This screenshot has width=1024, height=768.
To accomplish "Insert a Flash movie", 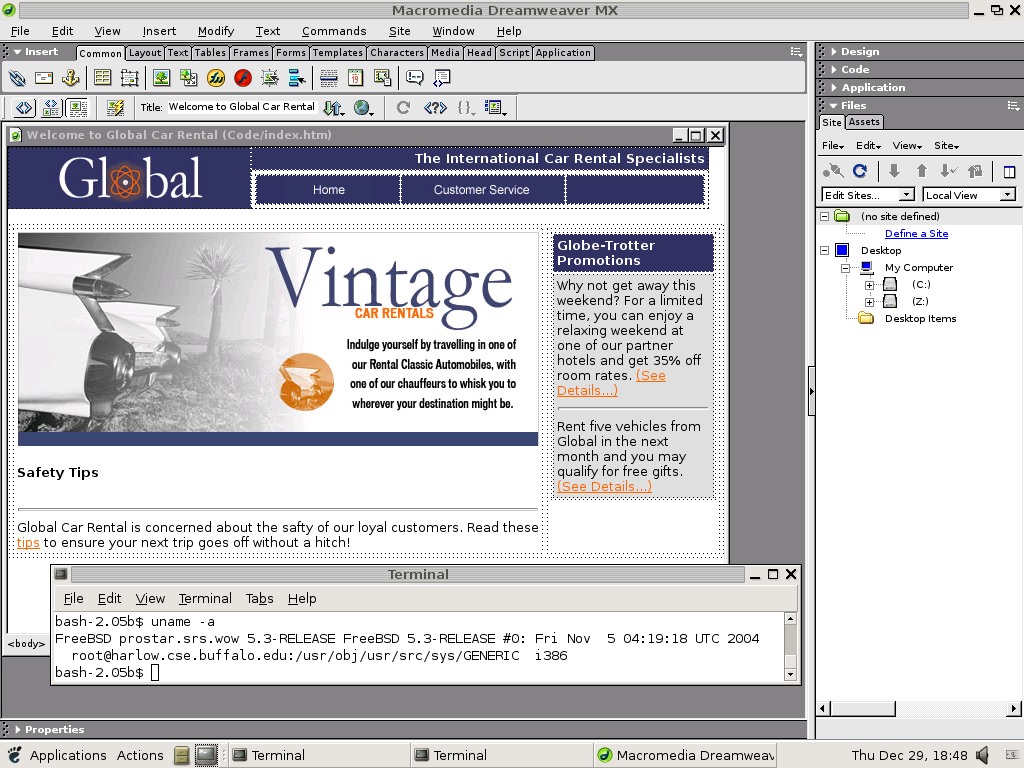I will (x=243, y=78).
